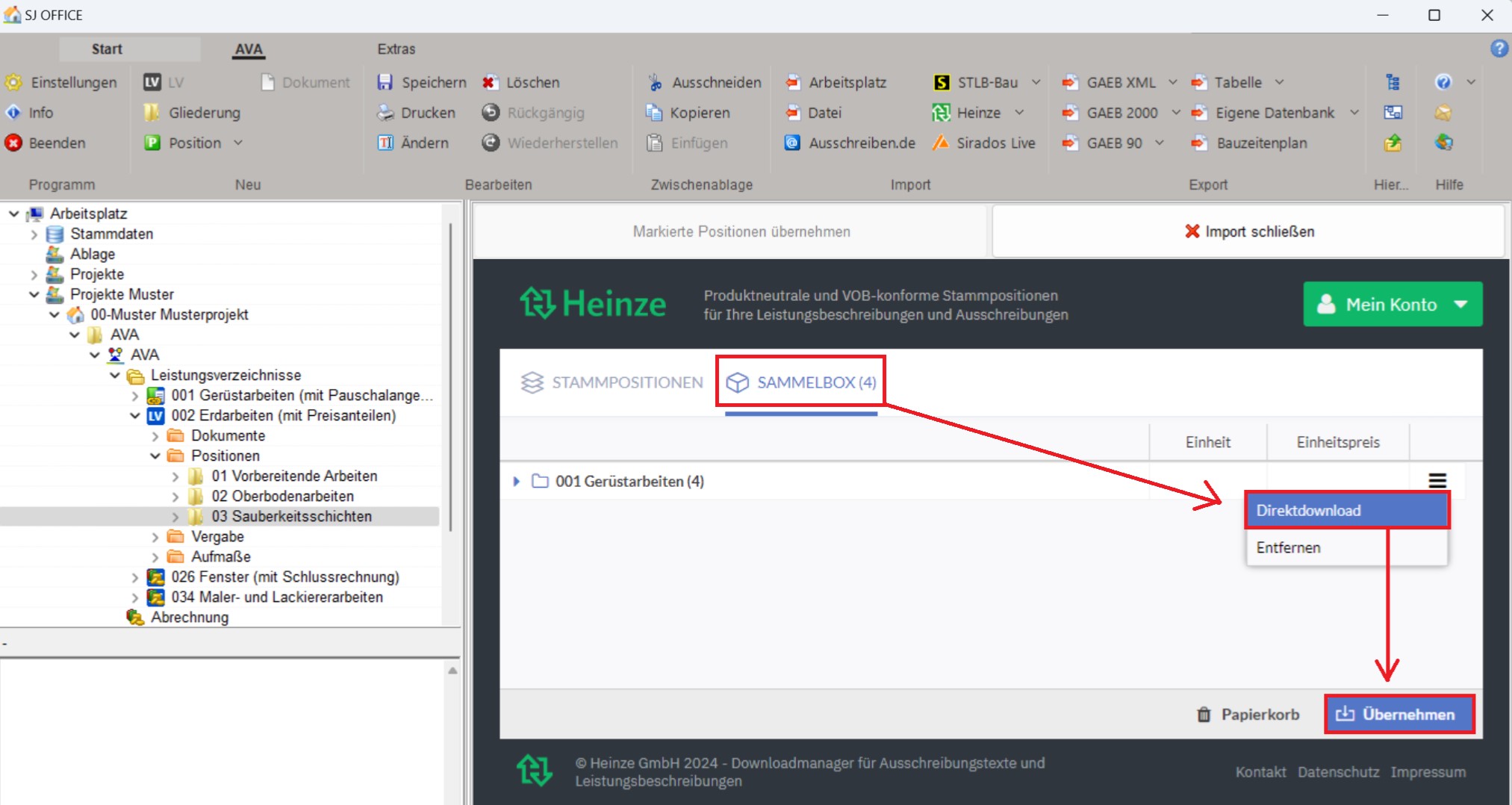Click the Info icon
The image size is (1512, 805).
click(x=13, y=113)
